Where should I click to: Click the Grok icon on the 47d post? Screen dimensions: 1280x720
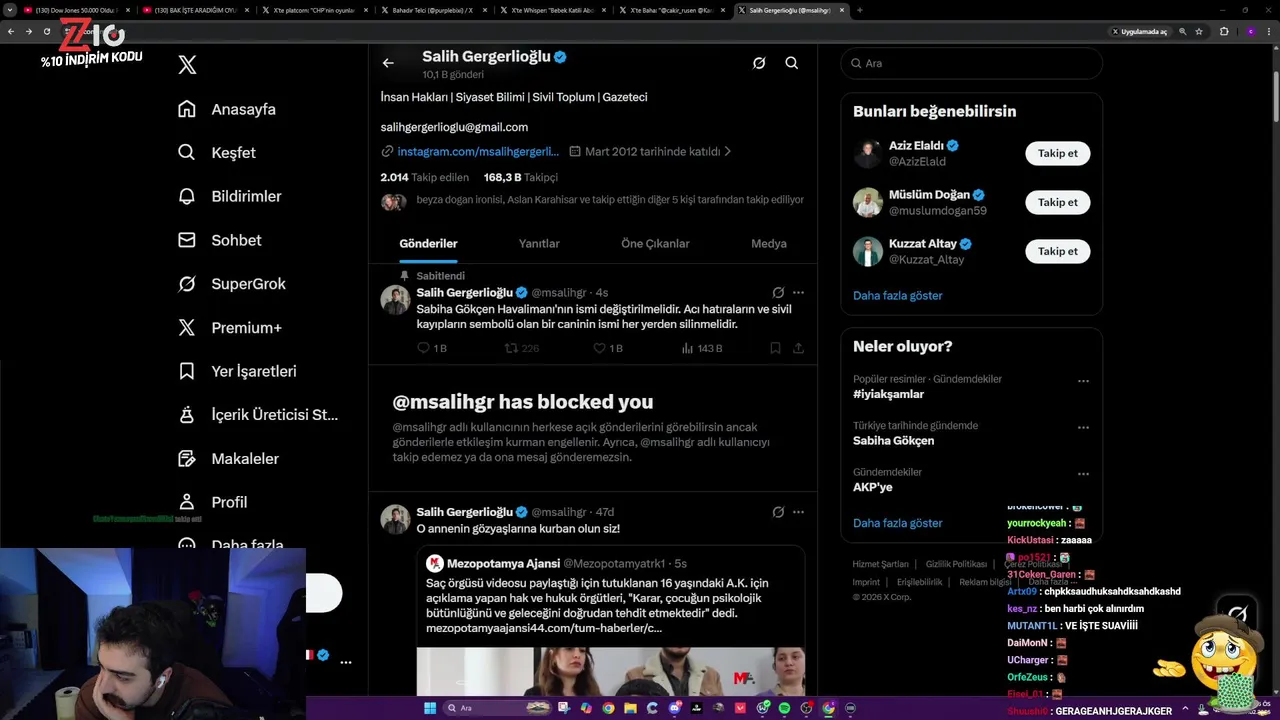coord(778,512)
